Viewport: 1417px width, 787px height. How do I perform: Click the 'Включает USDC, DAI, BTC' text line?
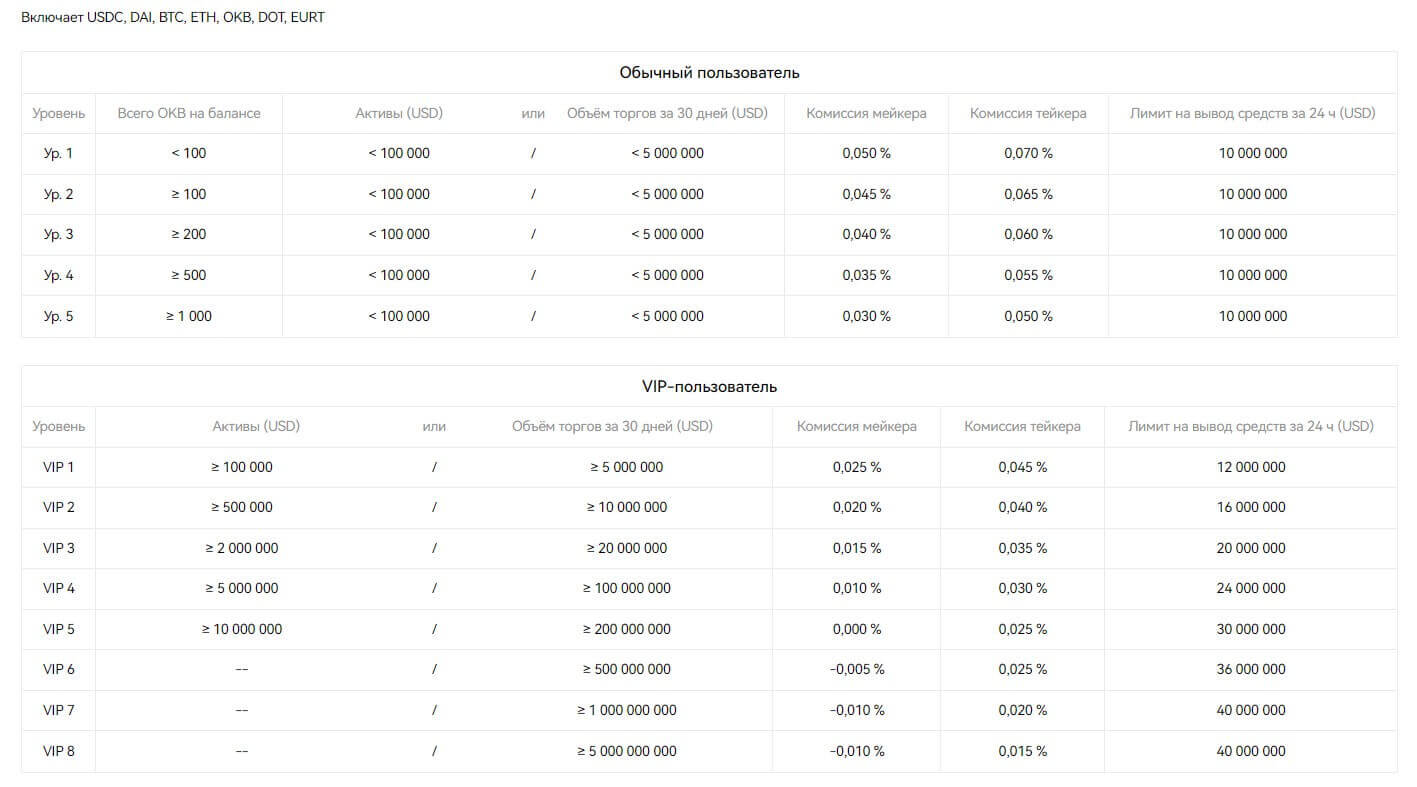[173, 17]
